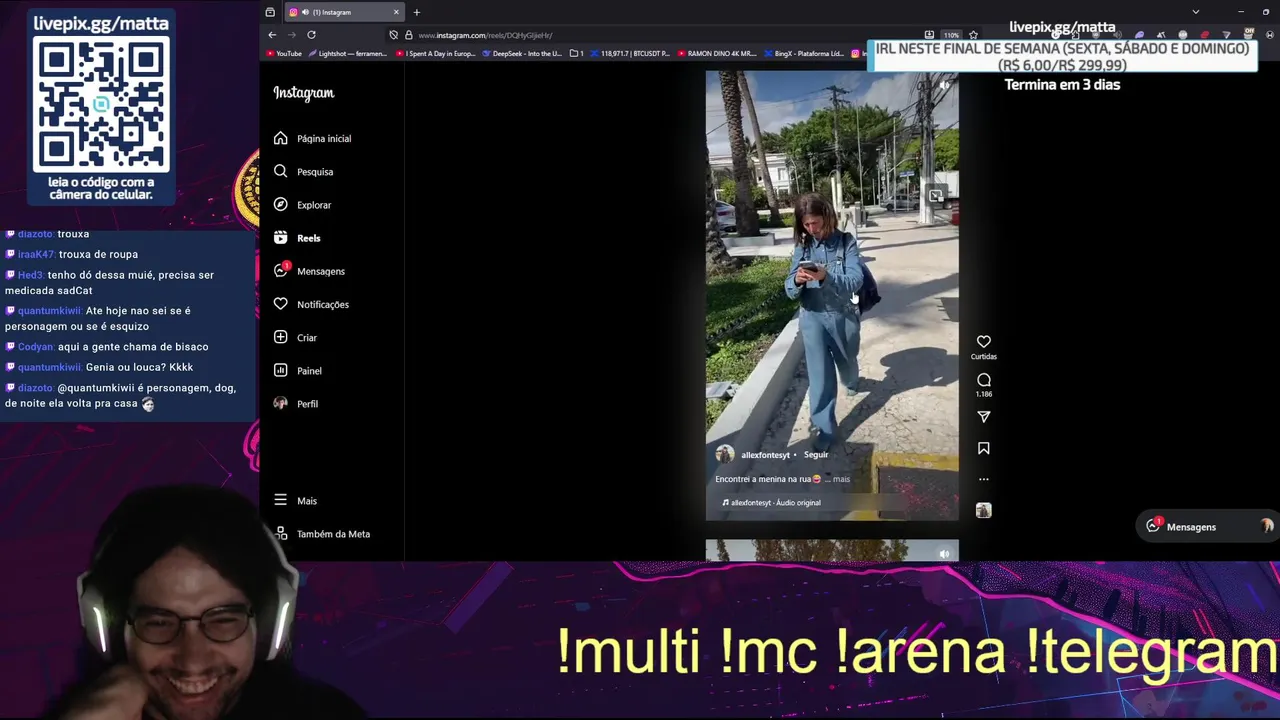This screenshot has width=1280, height=720.
Task: Open the Painel chart icon
Action: (x=281, y=370)
